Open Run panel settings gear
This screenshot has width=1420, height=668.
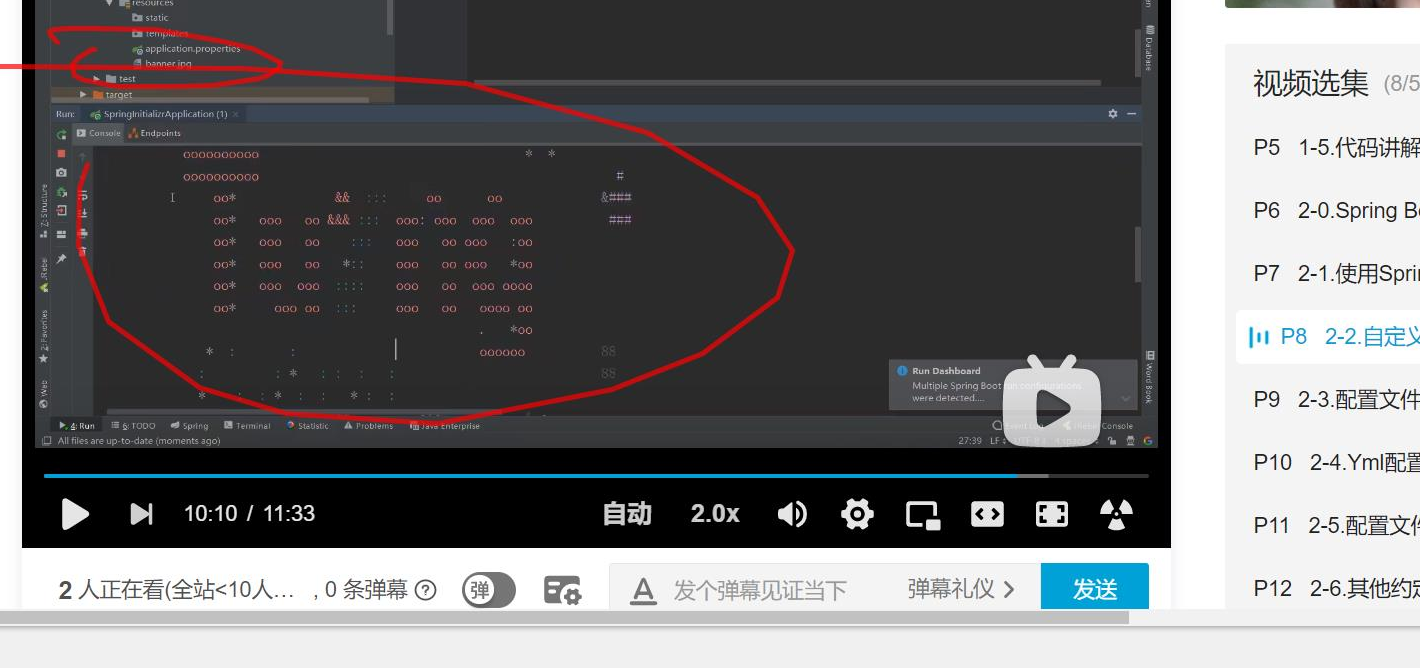click(1113, 114)
